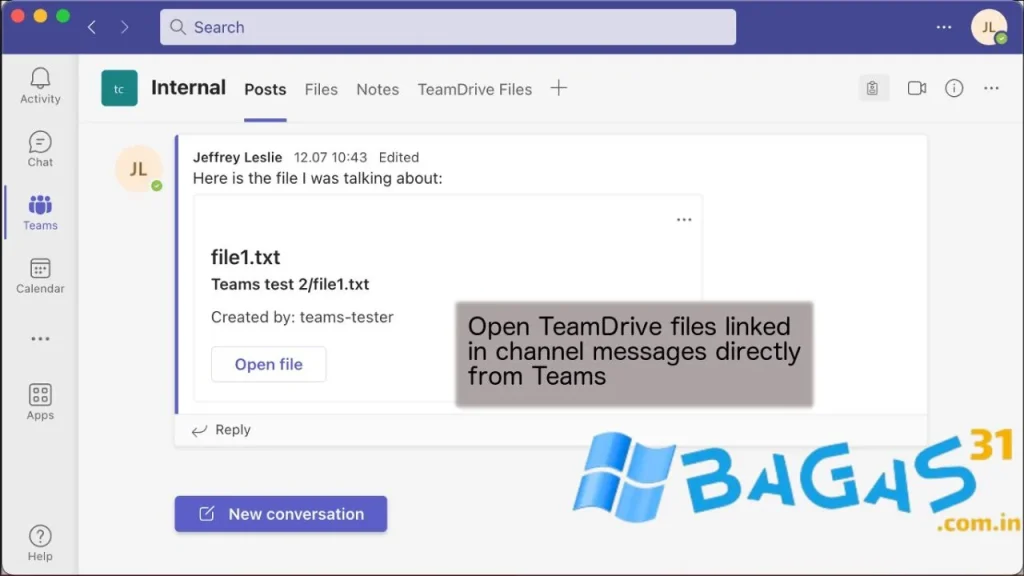Add a new tab with plus icon
Image resolution: width=1024 pixels, height=576 pixels.
point(558,88)
